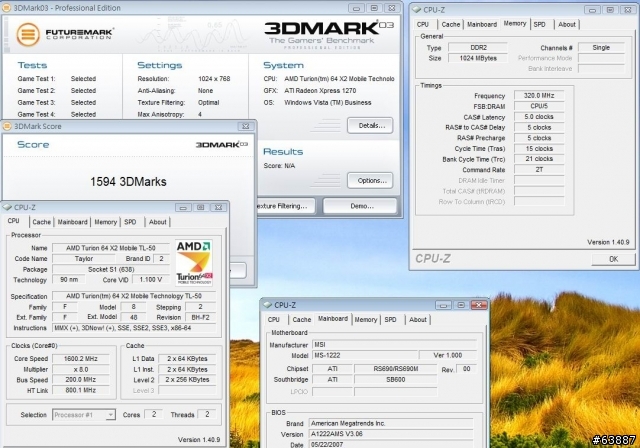This screenshot has height=448, width=640.
Task: Open Cache tab in CPU-Z mainboard window
Action: coord(302,319)
